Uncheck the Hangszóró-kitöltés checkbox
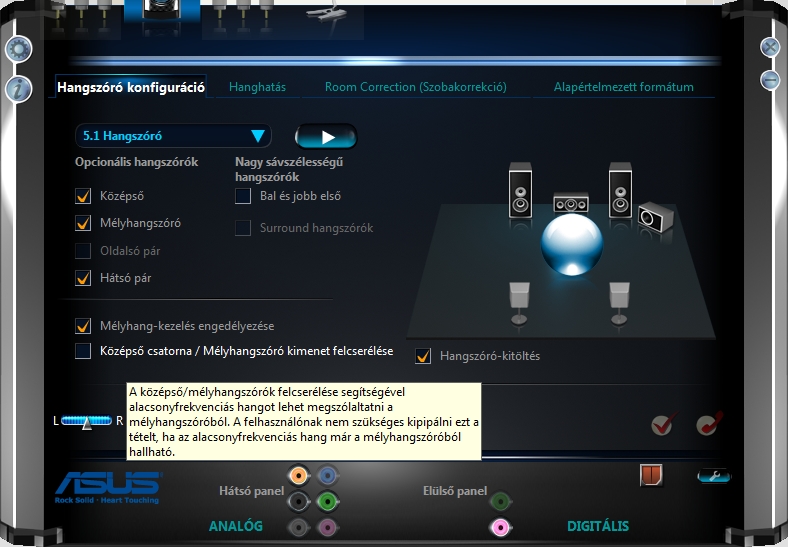Image resolution: width=788 pixels, height=547 pixels. (x=423, y=356)
